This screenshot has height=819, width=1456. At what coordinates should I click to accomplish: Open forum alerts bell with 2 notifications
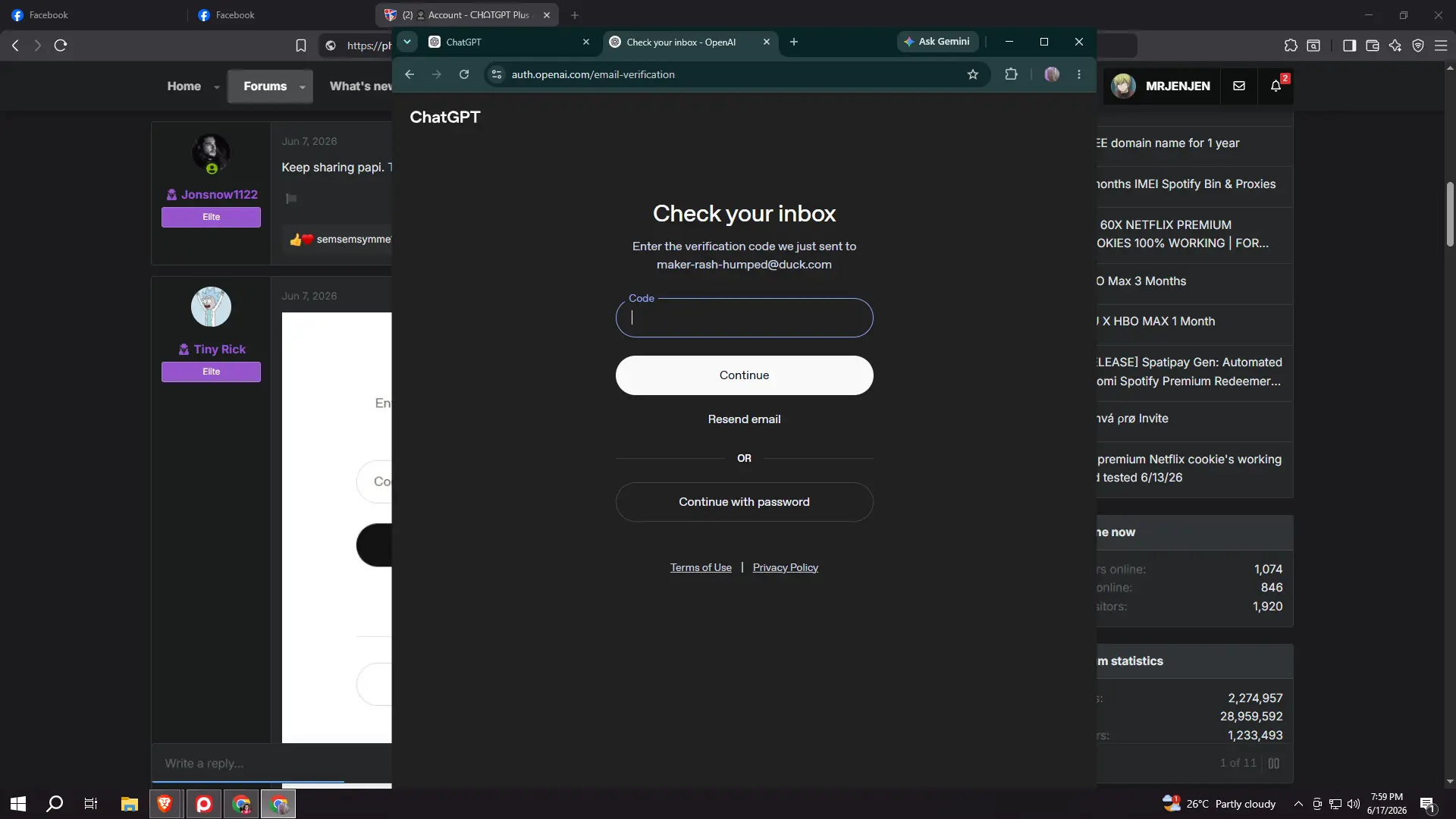click(1276, 86)
